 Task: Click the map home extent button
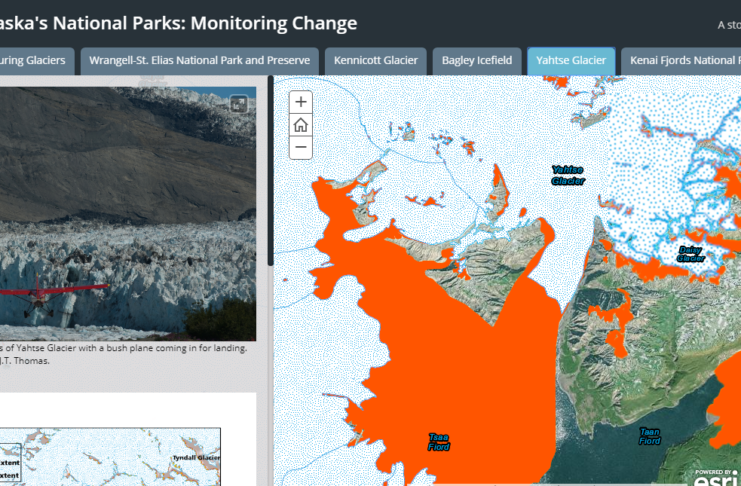[301, 125]
